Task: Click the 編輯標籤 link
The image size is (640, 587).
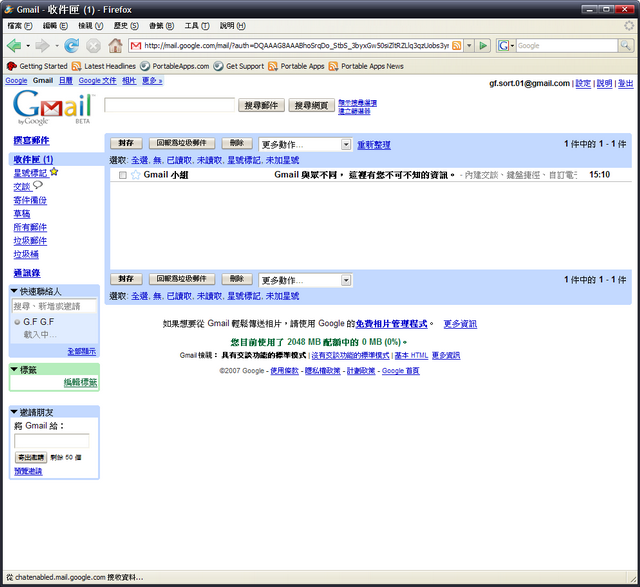Action: (80, 382)
